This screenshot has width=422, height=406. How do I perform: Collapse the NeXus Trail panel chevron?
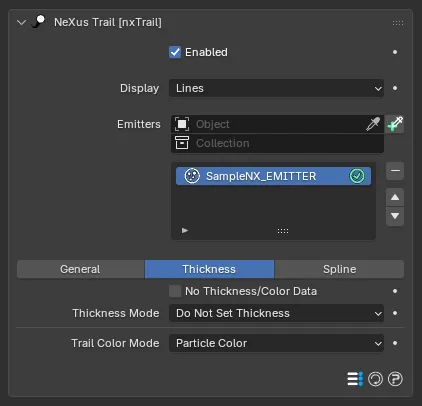[x=21, y=23]
